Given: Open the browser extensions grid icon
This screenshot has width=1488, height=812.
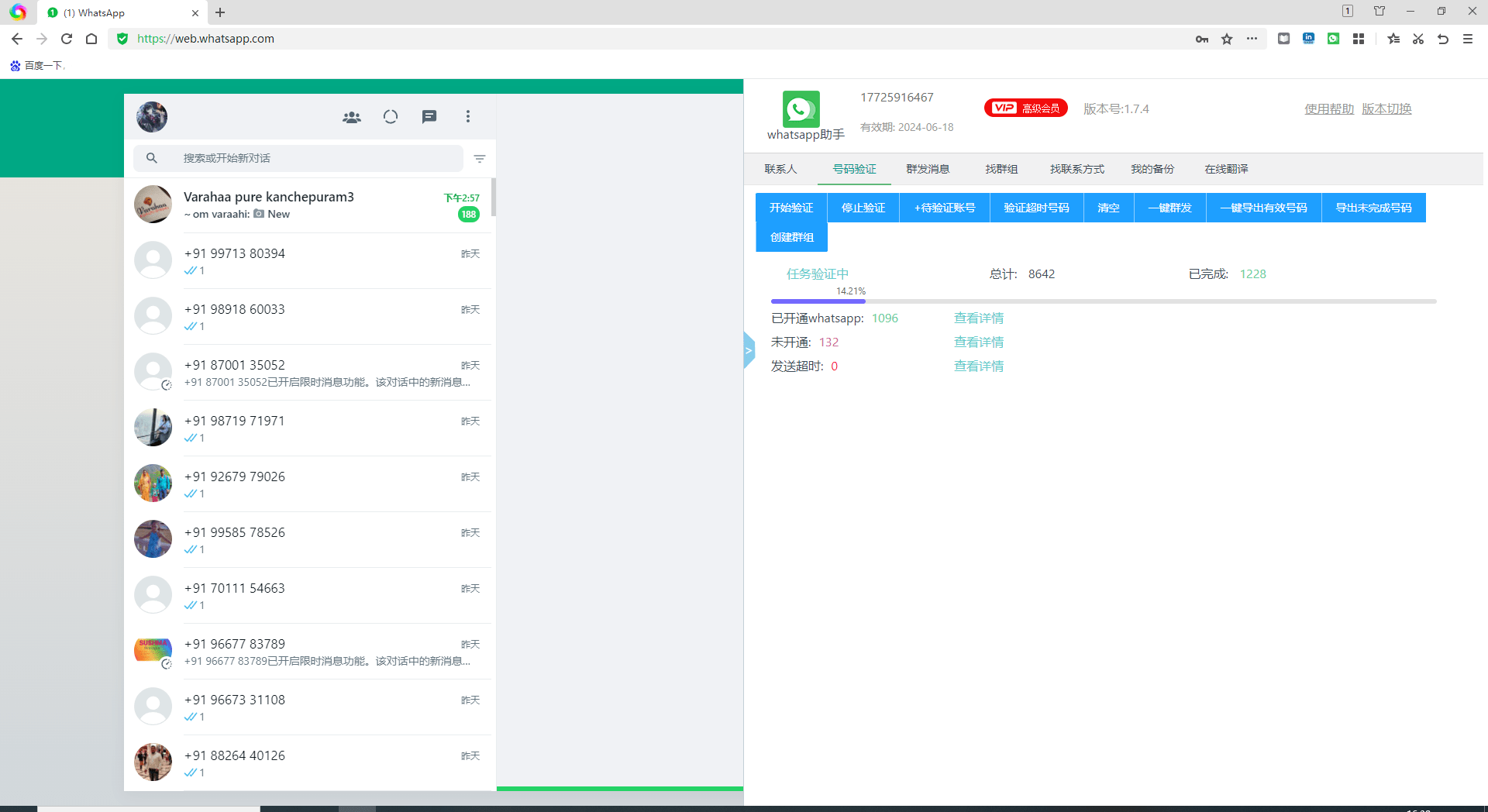Looking at the screenshot, I should tap(1359, 39).
